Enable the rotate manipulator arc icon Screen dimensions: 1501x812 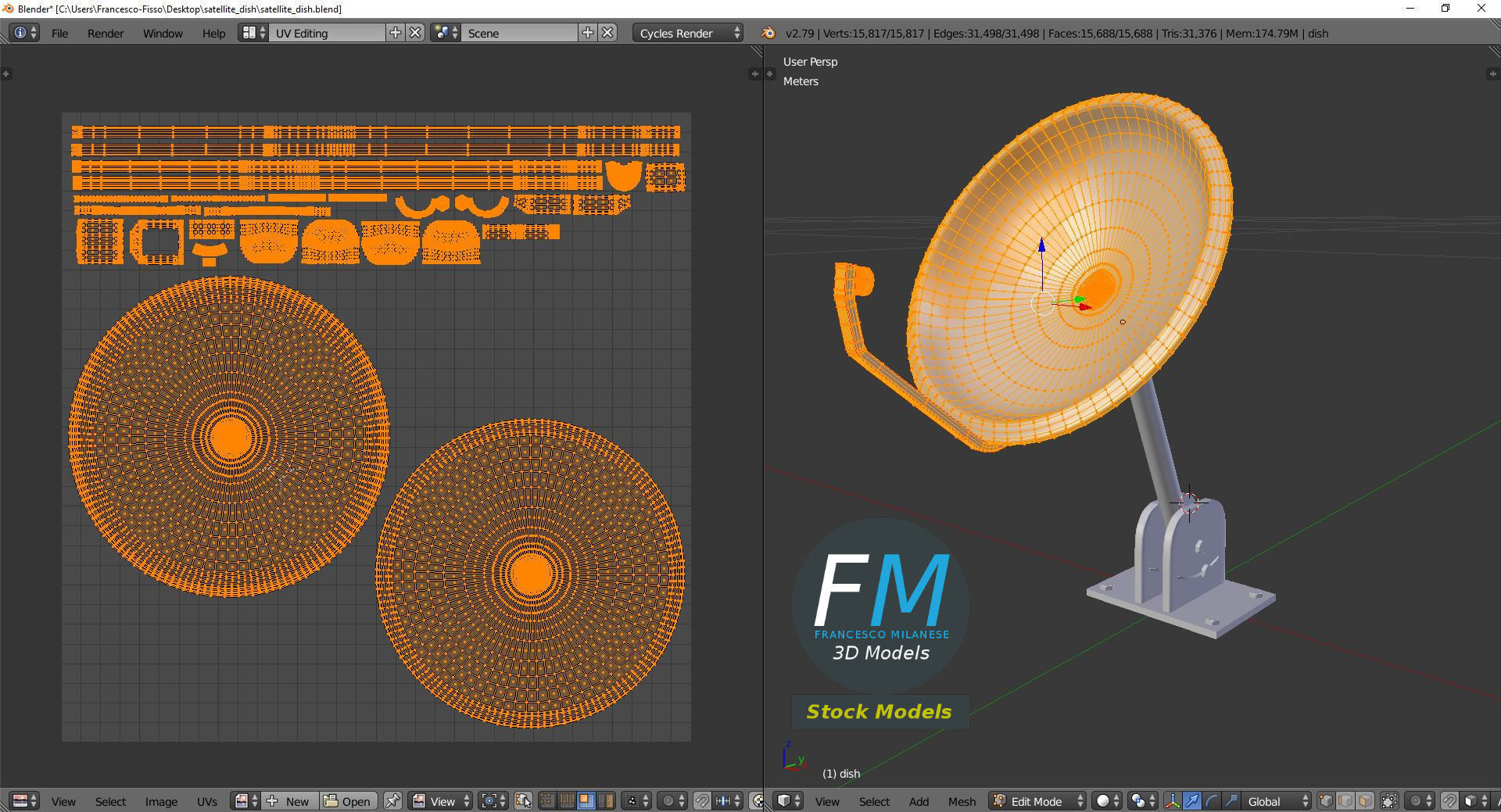(1211, 801)
